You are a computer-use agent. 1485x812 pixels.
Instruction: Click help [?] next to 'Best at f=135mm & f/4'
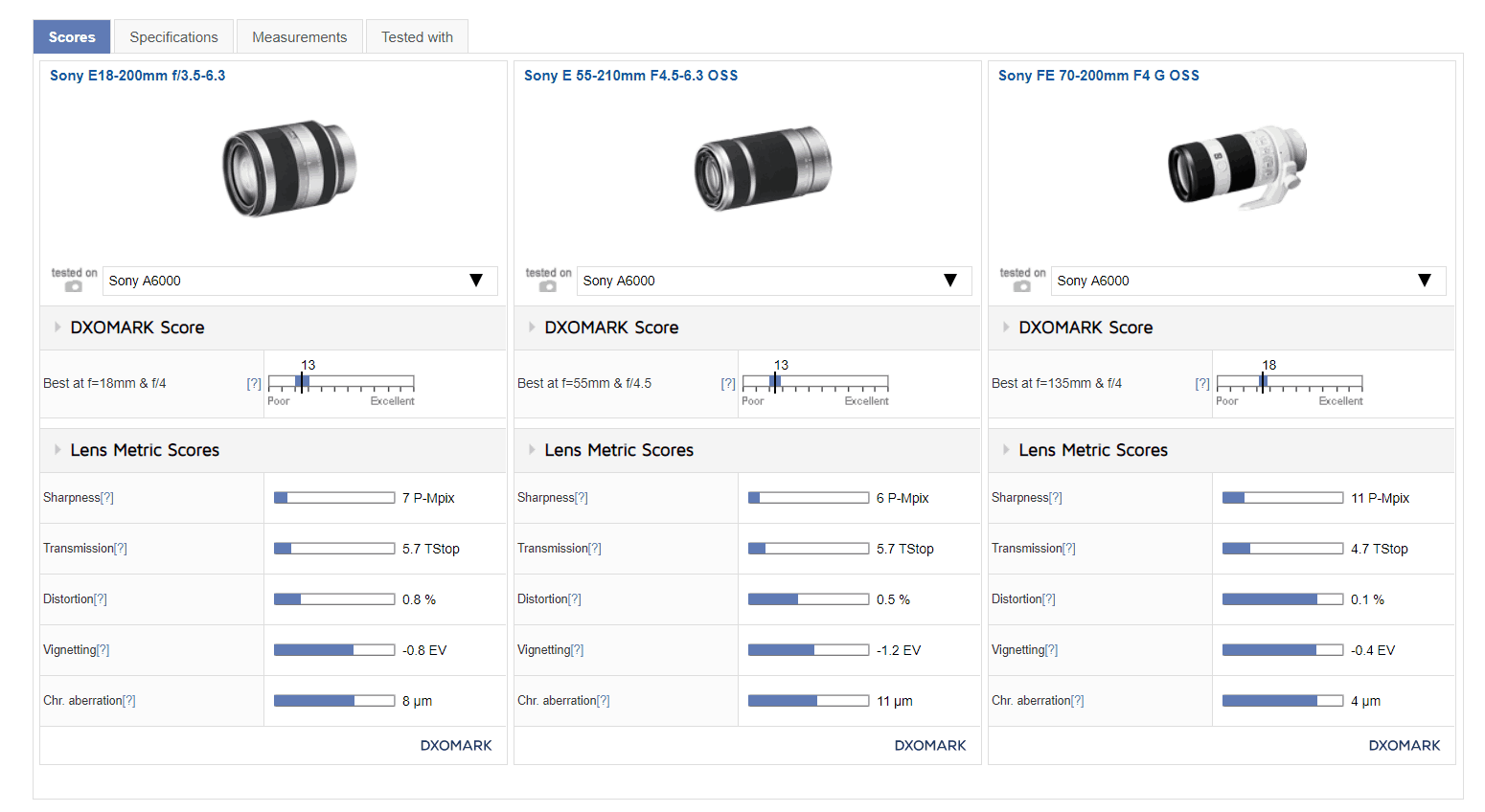(x=1202, y=383)
